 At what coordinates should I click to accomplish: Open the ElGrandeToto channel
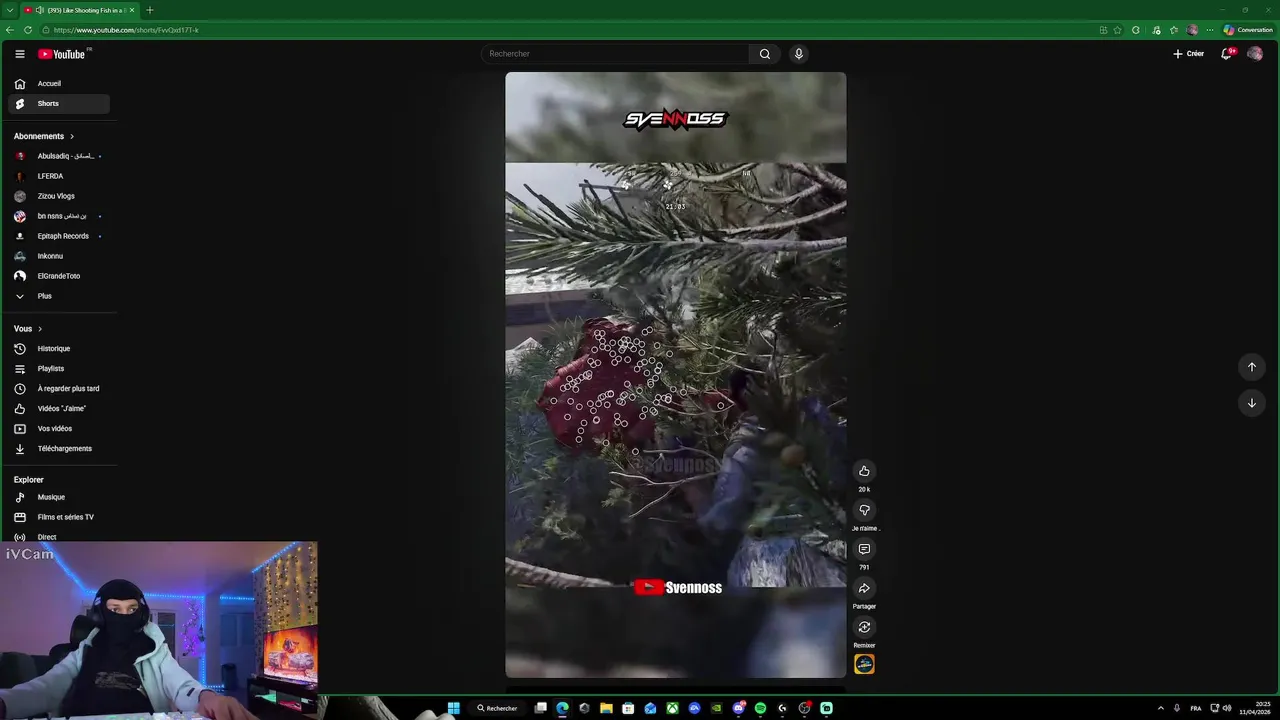[59, 276]
